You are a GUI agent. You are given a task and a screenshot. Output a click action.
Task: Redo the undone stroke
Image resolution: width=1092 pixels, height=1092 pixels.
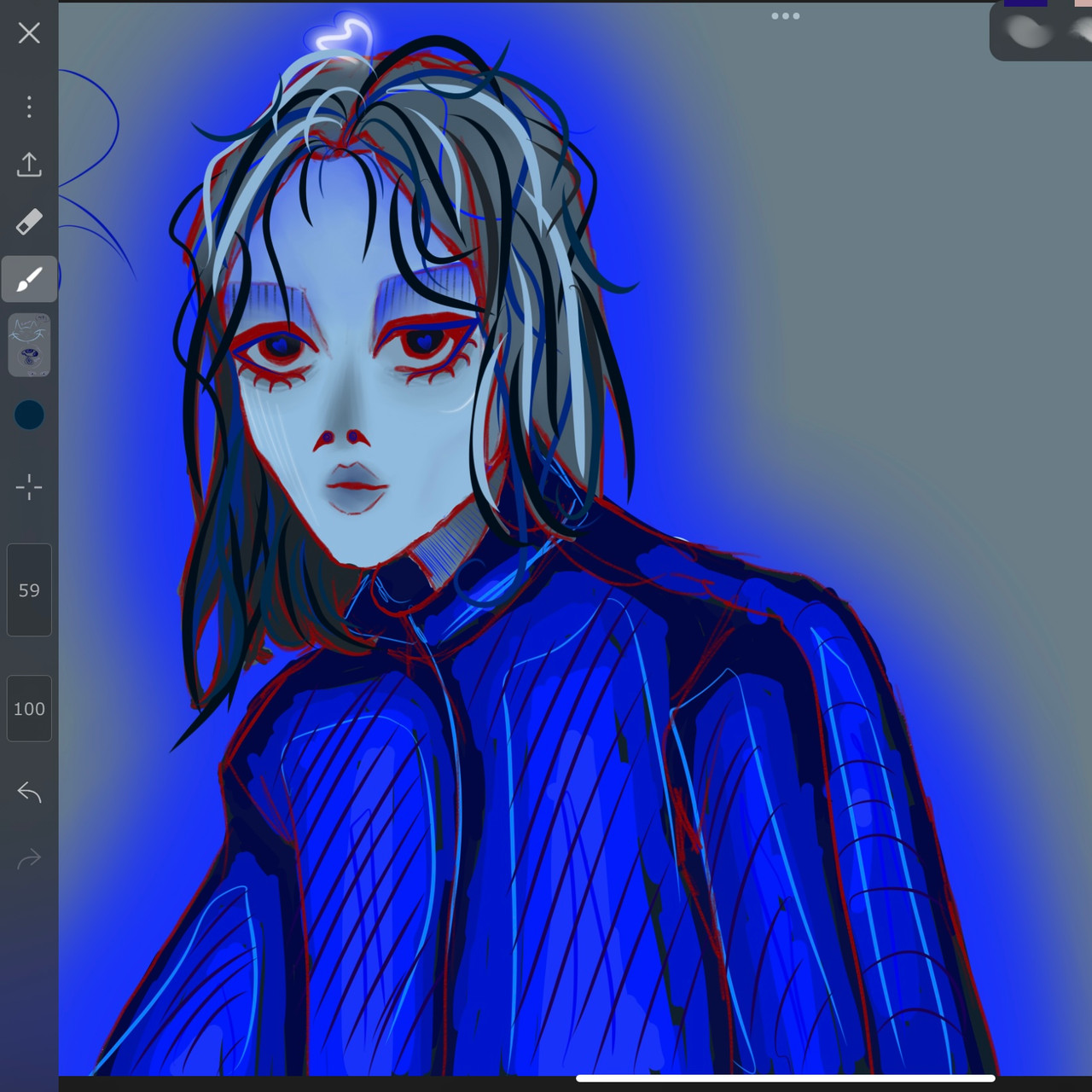[29, 858]
